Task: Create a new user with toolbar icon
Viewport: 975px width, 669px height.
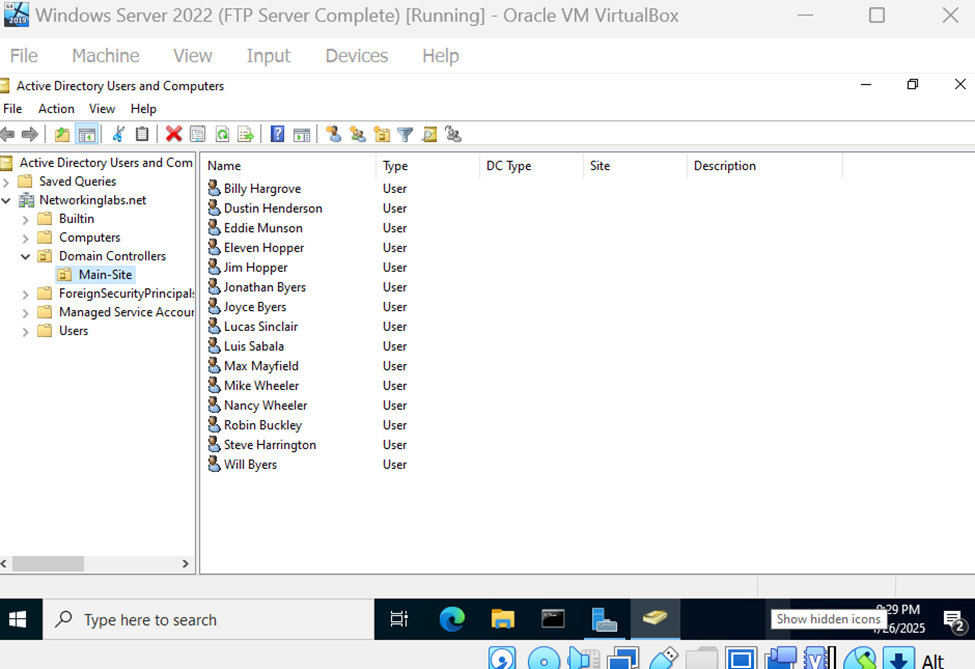Action: coord(334,134)
